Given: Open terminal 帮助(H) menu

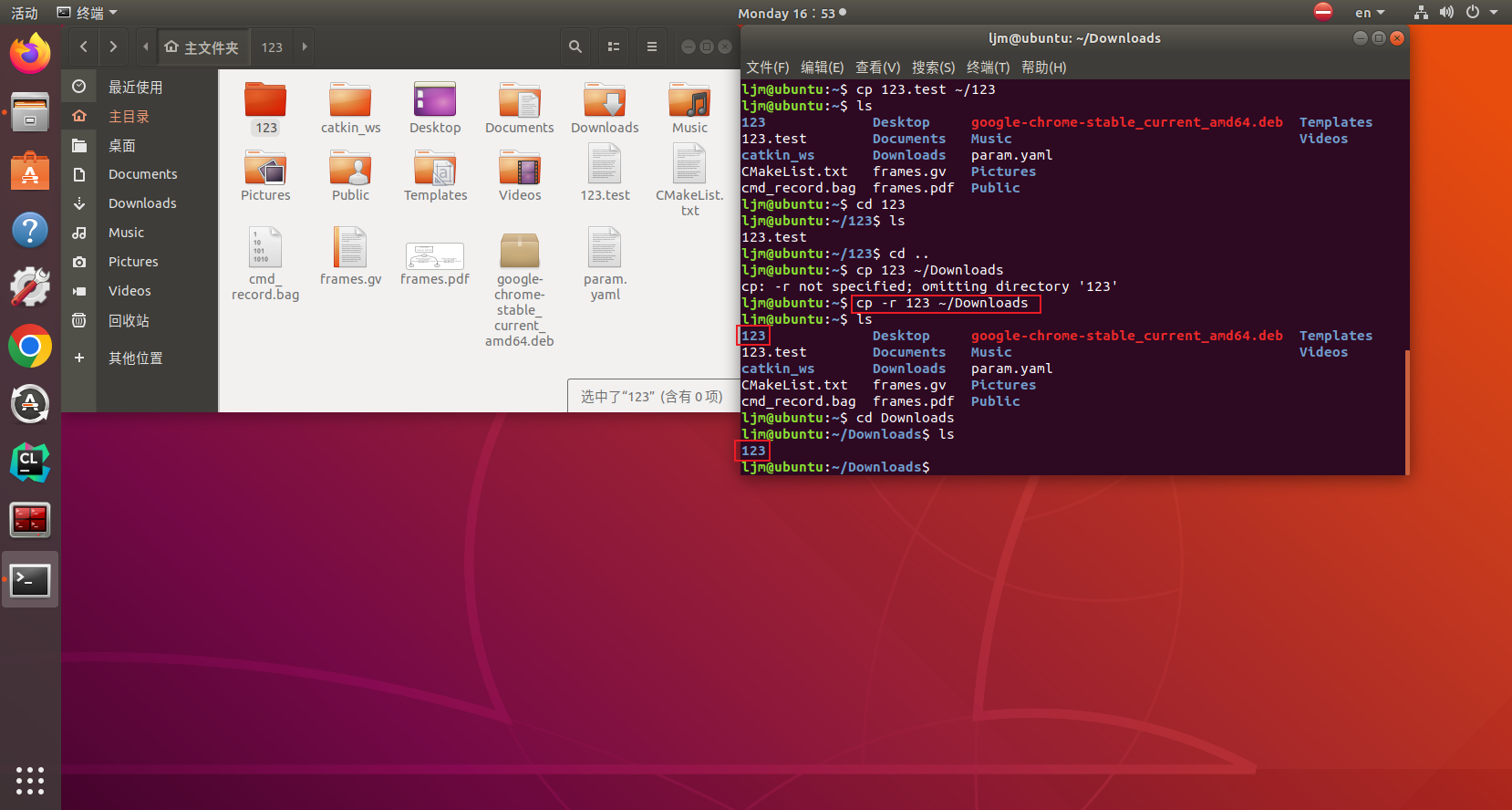Looking at the screenshot, I should pos(1044,67).
